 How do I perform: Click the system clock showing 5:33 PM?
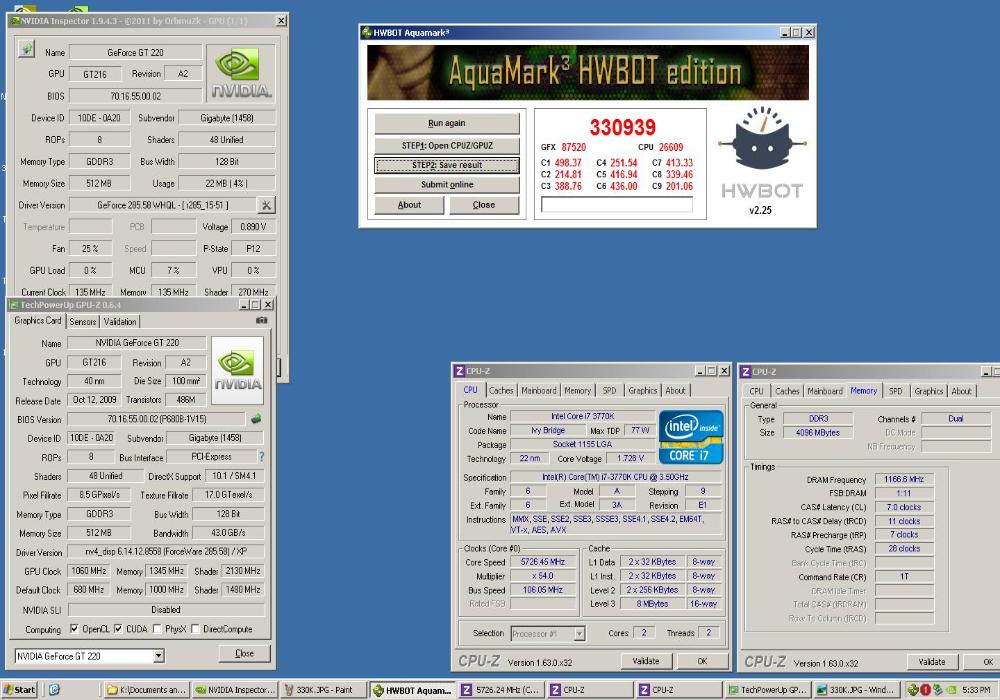click(x=976, y=690)
